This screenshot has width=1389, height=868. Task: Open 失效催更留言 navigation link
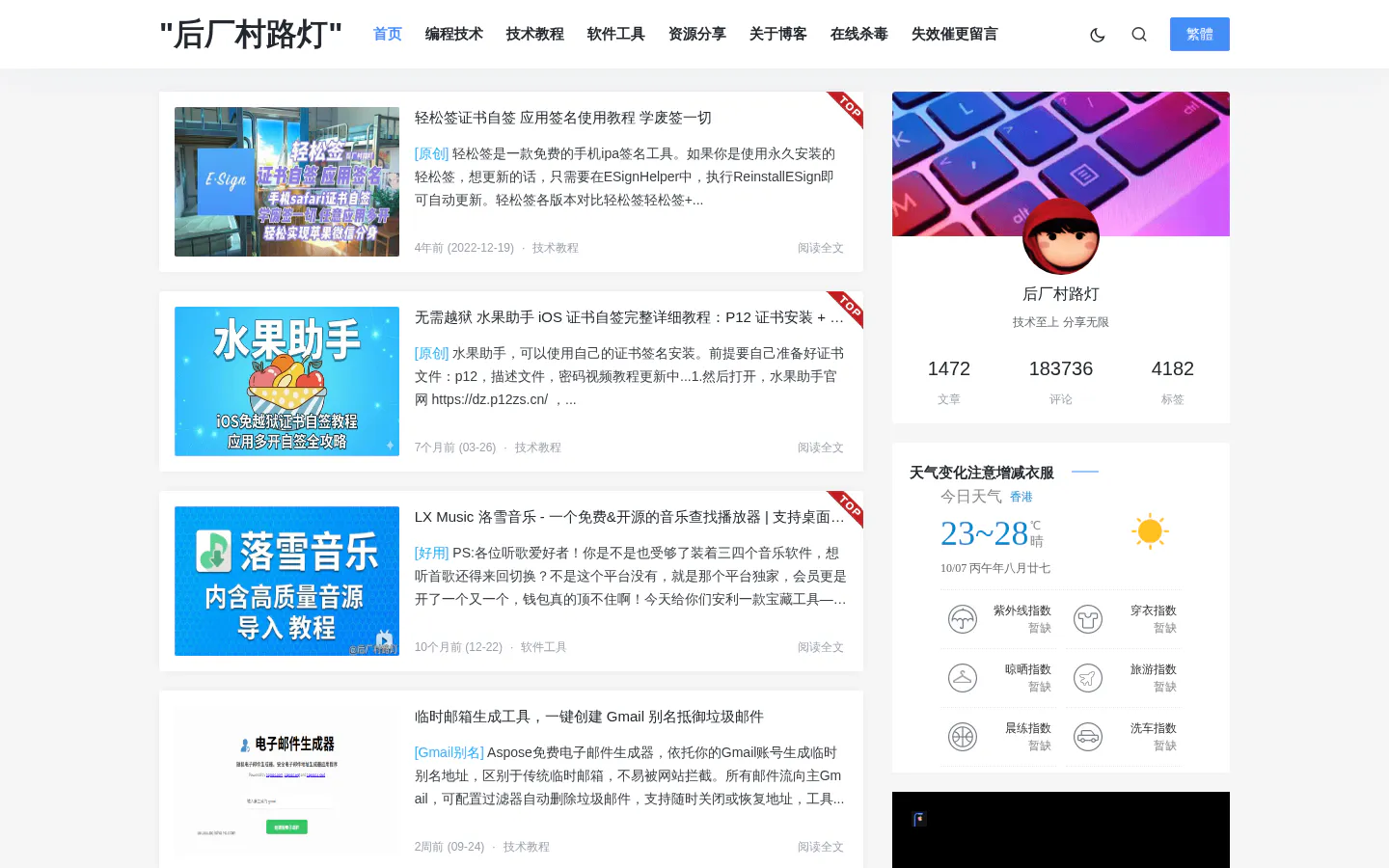coord(955,34)
